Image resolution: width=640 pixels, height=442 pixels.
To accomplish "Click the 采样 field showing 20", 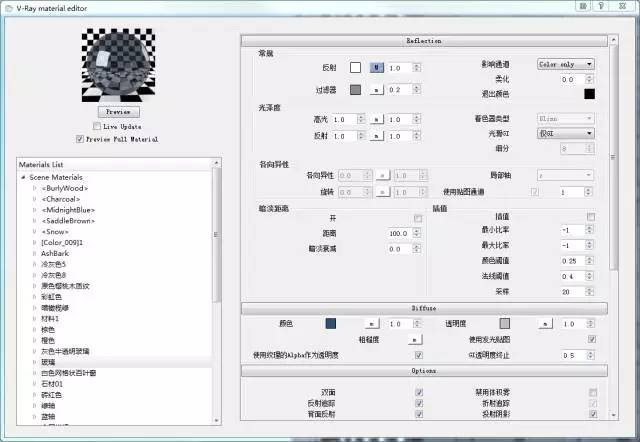I will [573, 292].
